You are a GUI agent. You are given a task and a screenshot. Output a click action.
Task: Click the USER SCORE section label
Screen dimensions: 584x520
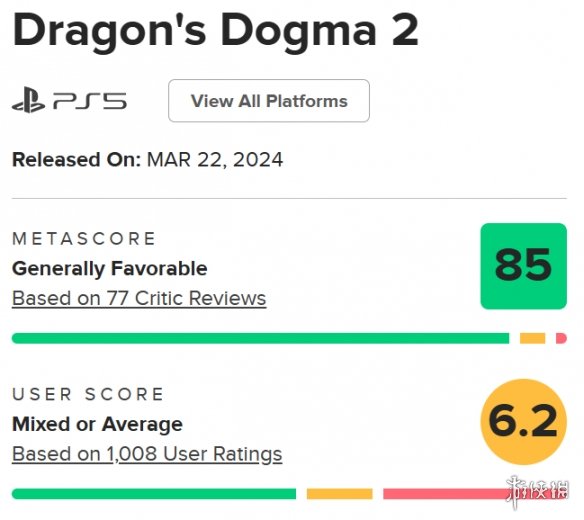click(88, 394)
